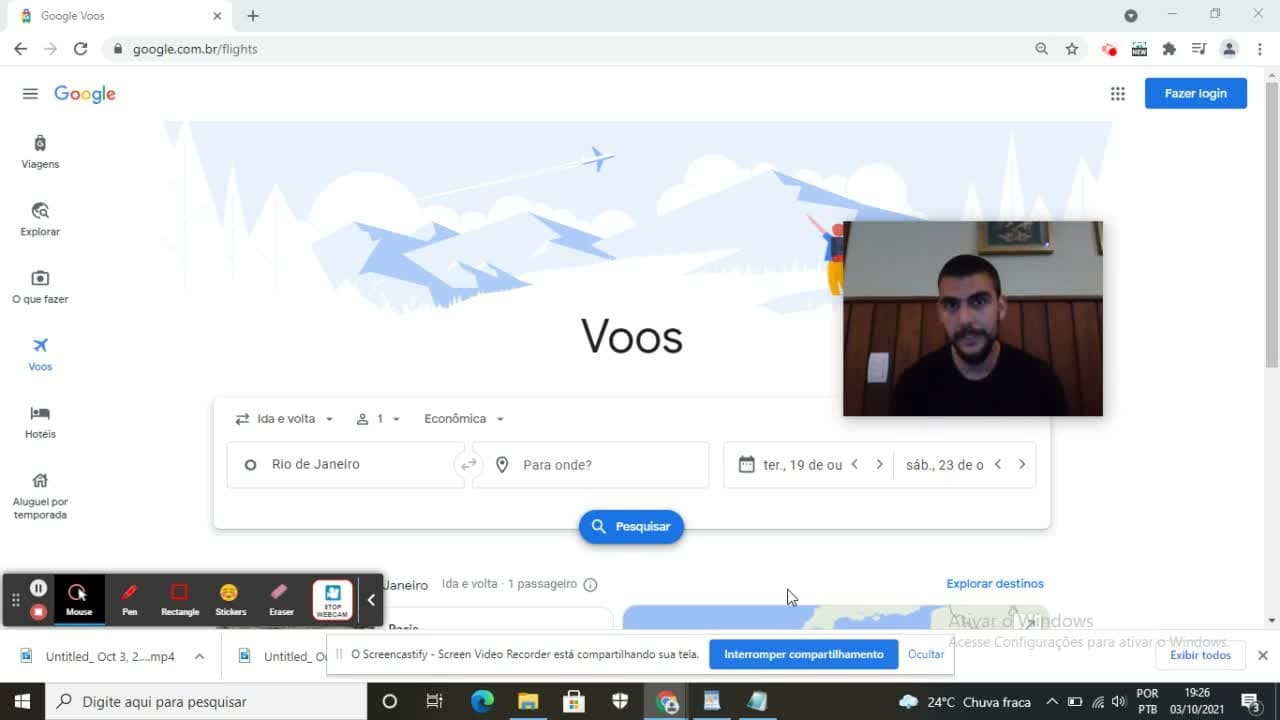Close the 'Google Voos' tab
Screen dimensions: 1280x720
pos(217,16)
